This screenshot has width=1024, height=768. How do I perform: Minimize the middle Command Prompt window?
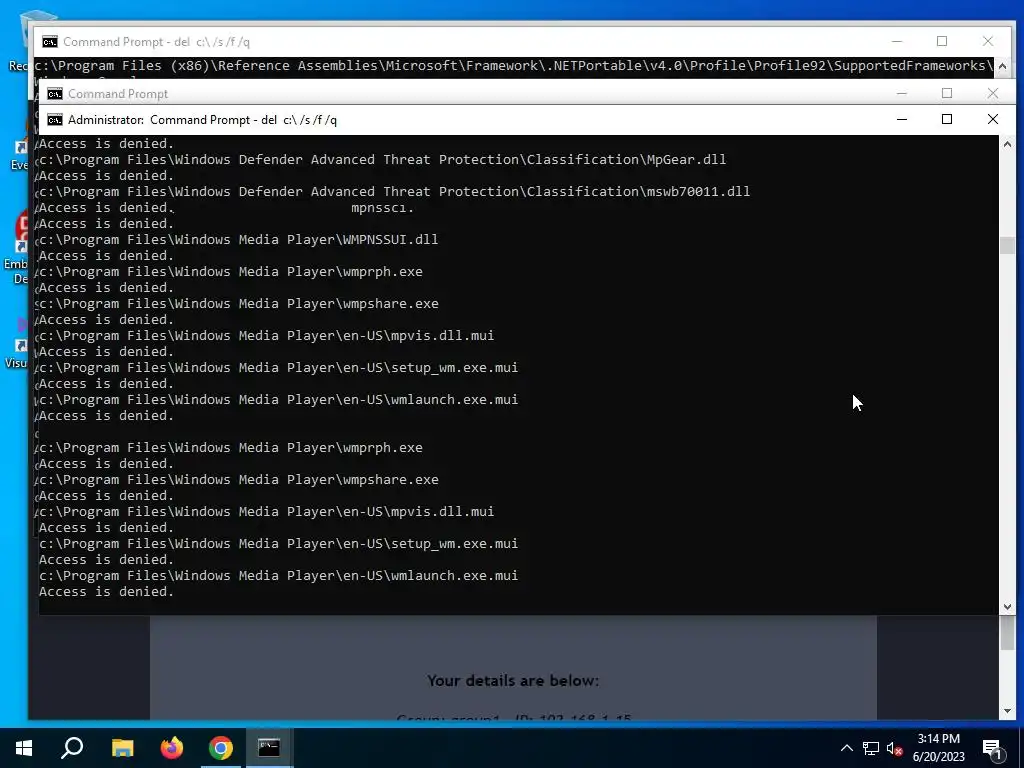pyautogui.click(x=902, y=93)
